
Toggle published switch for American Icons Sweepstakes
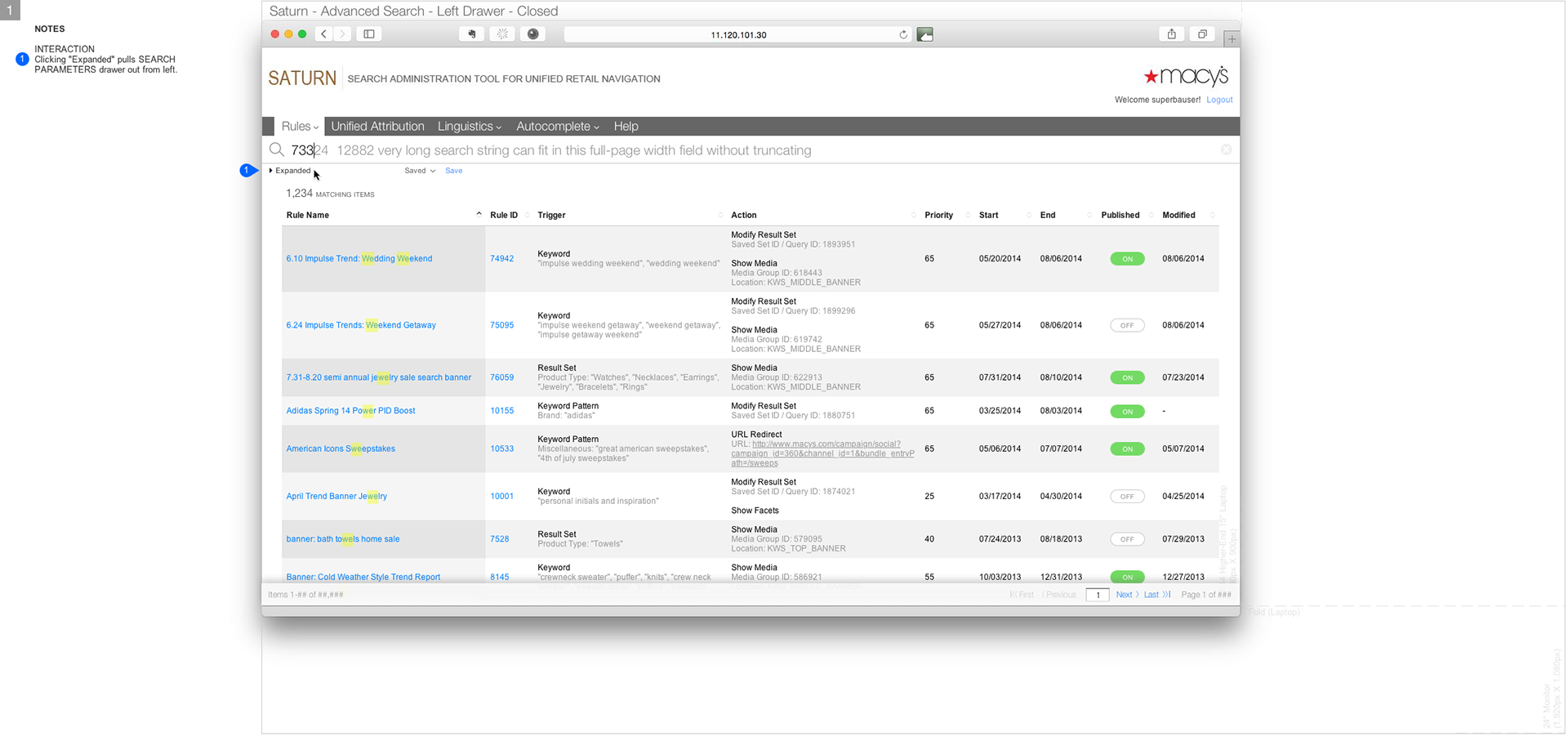coord(1127,448)
